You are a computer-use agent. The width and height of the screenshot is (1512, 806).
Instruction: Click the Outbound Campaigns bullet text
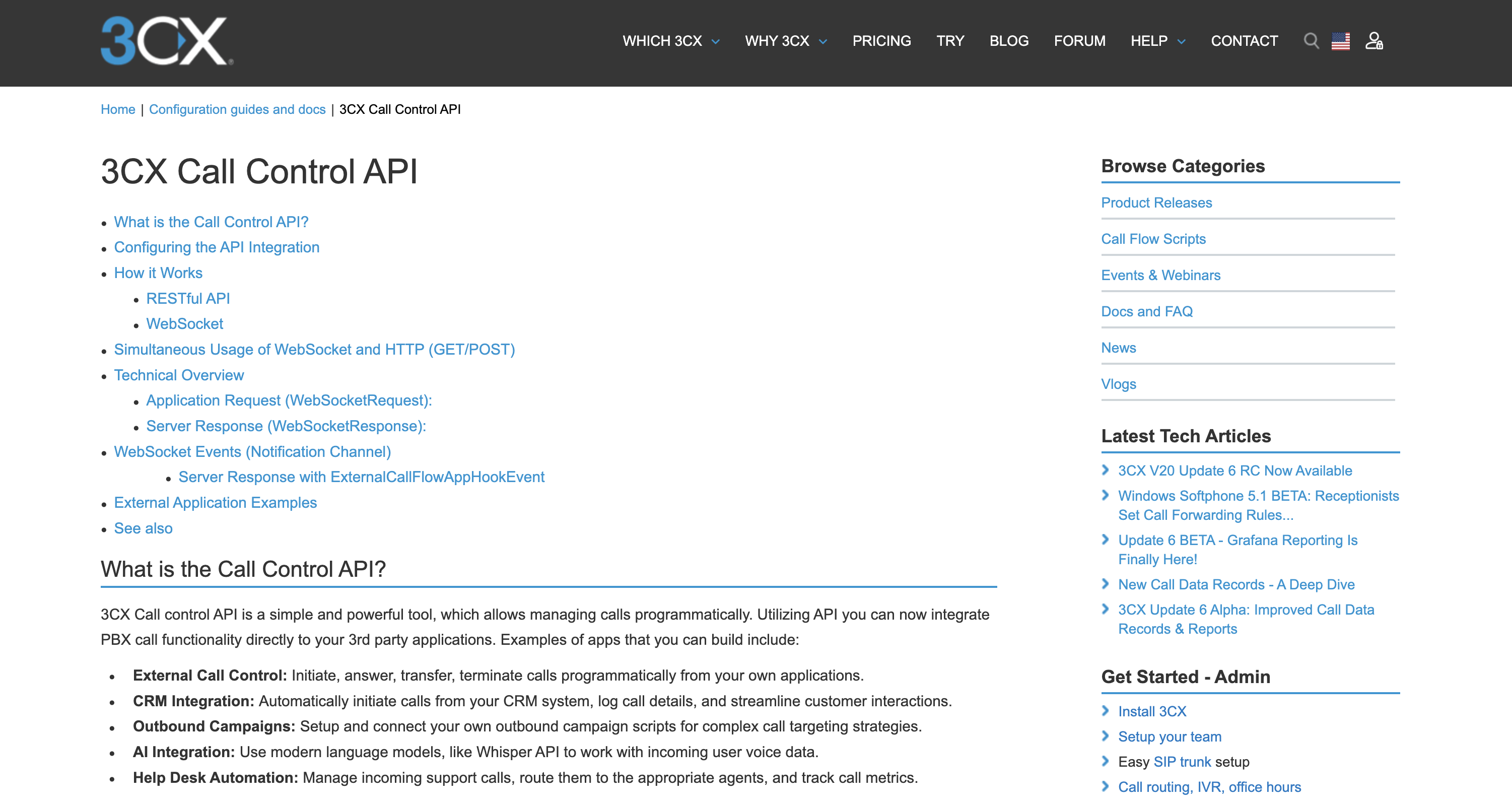click(x=527, y=727)
